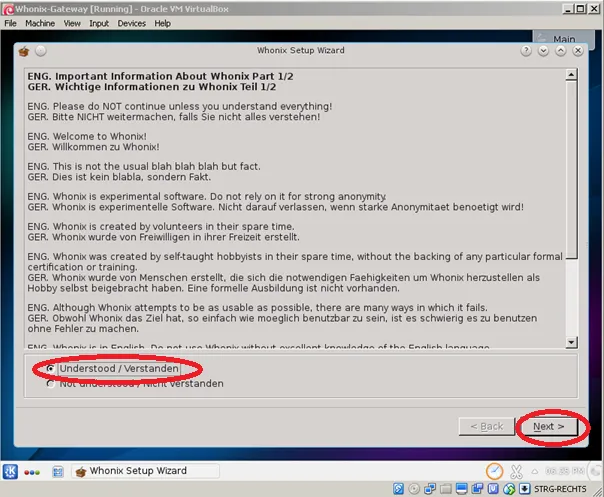Click the panel clock showing the time
Viewport: 604px width, 497px height.
click(x=564, y=471)
